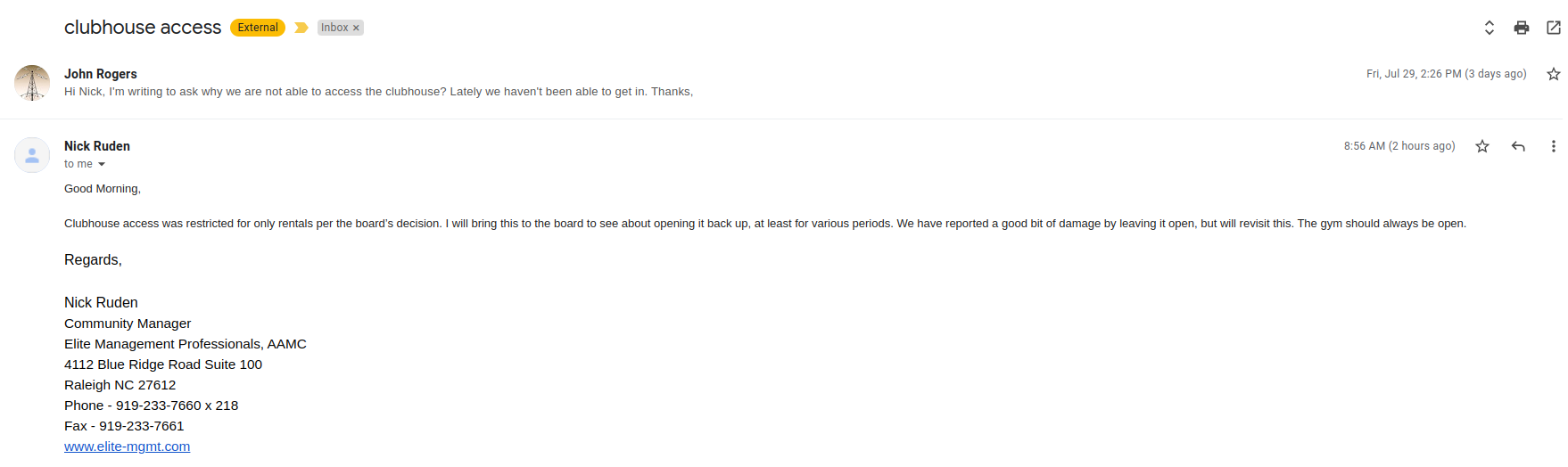Remove the Inbox label
This screenshot has height=467, width=1568.
click(356, 28)
